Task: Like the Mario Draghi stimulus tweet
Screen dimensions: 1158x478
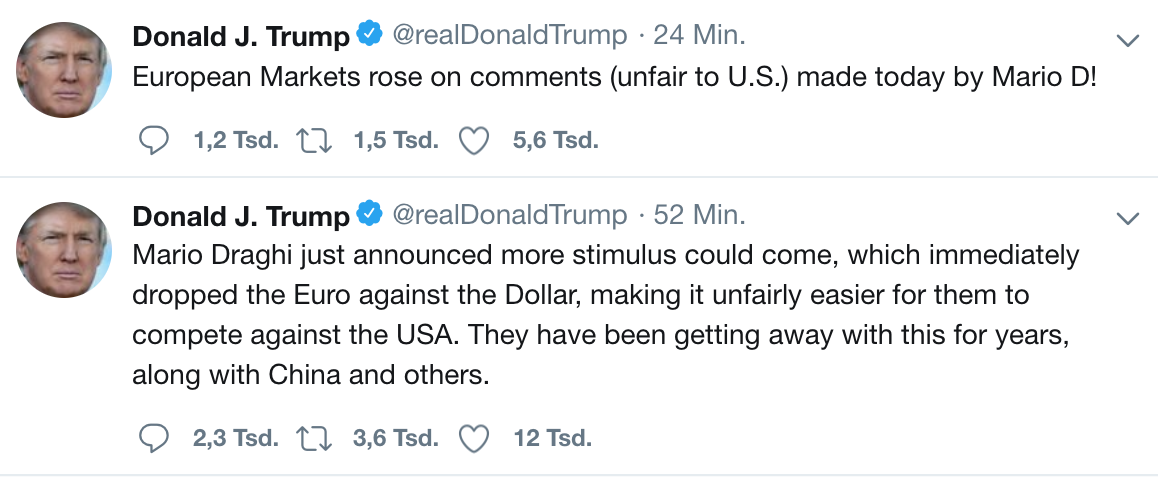Action: (x=473, y=438)
